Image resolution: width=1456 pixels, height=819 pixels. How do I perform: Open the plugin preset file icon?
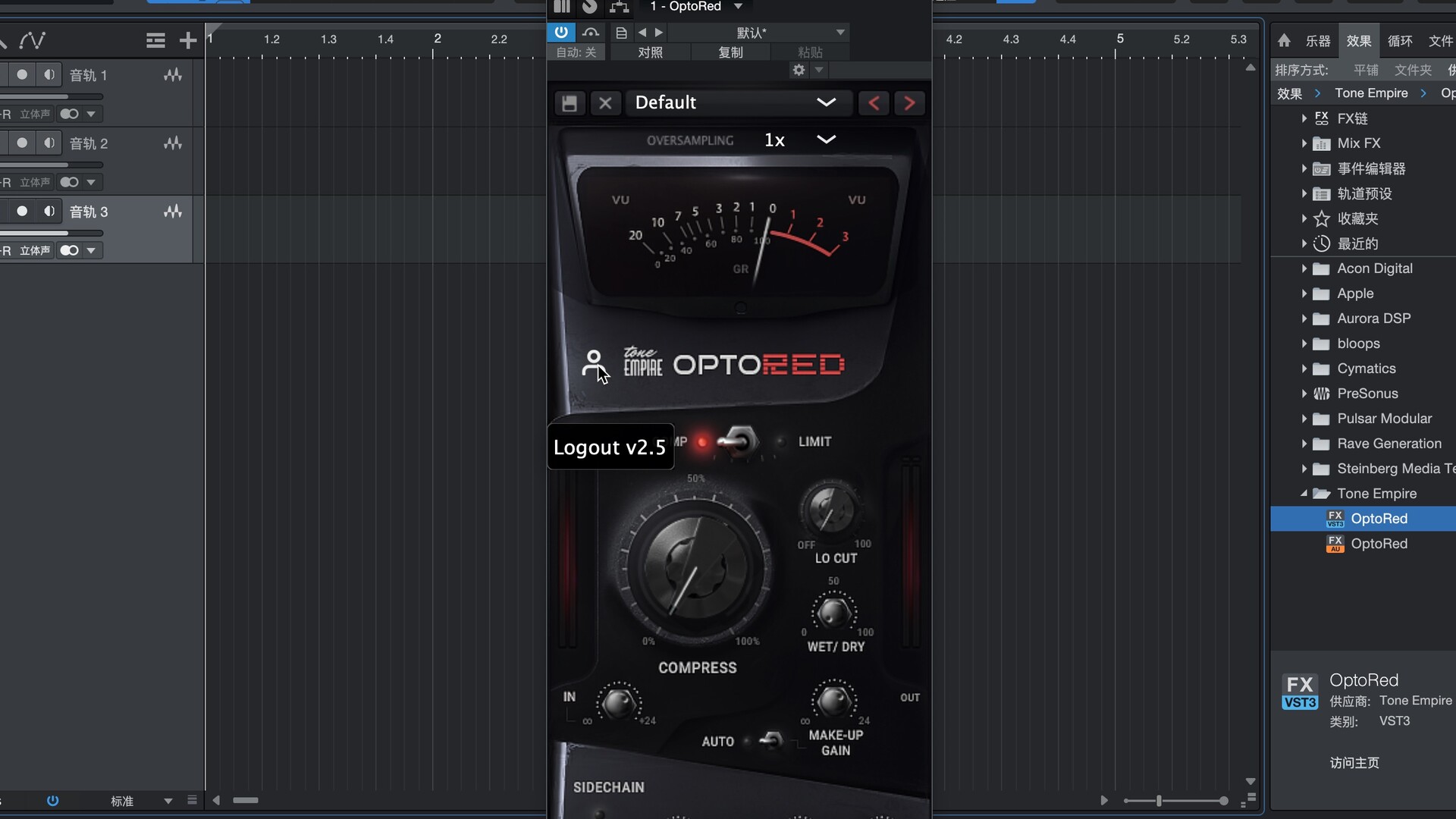coord(621,33)
